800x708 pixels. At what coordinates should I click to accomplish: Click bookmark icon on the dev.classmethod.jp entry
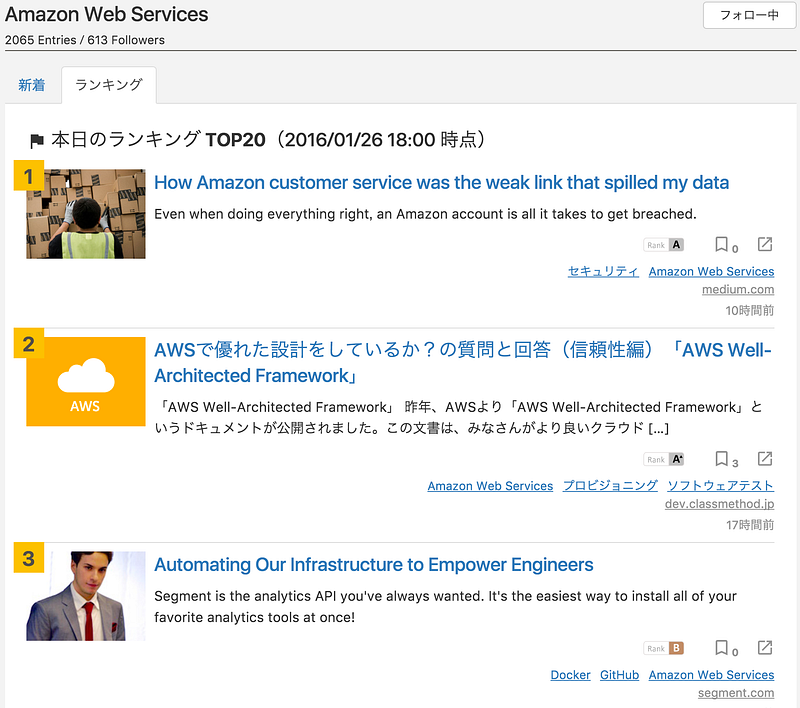(x=721, y=459)
